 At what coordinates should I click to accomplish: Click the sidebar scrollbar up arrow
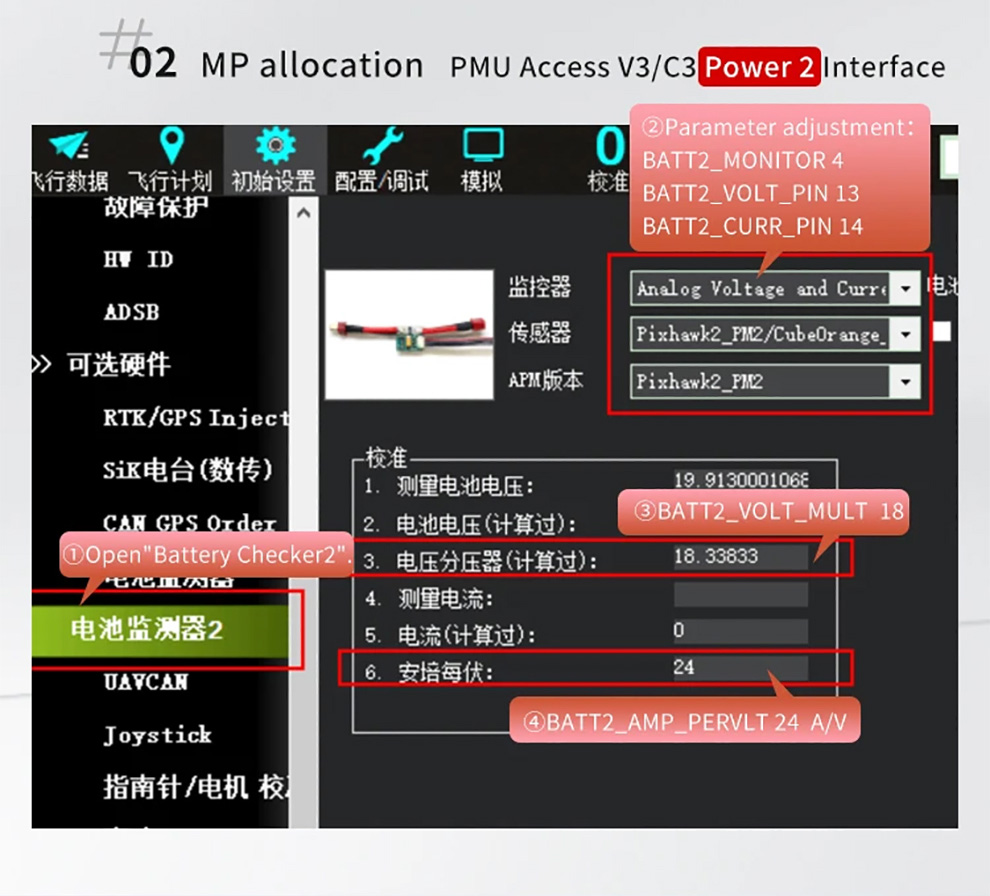tap(303, 213)
